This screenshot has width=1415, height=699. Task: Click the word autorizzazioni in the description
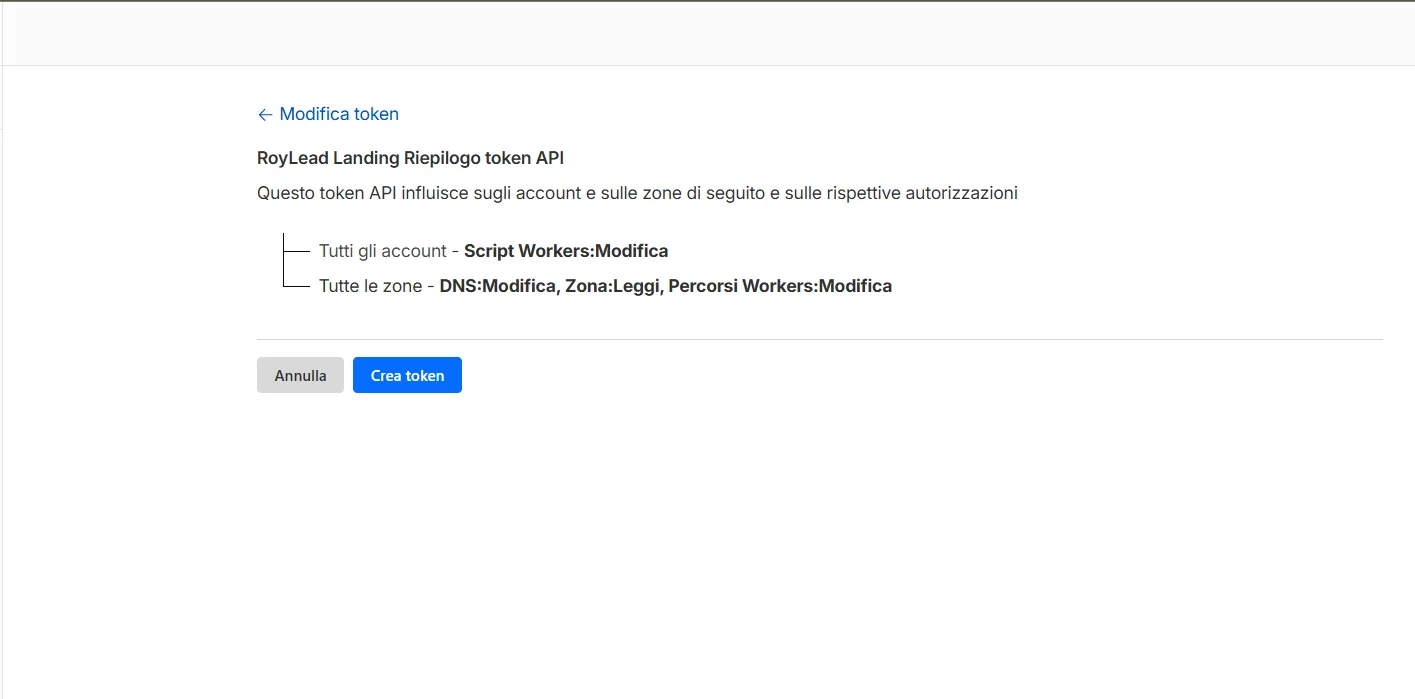(x=961, y=193)
